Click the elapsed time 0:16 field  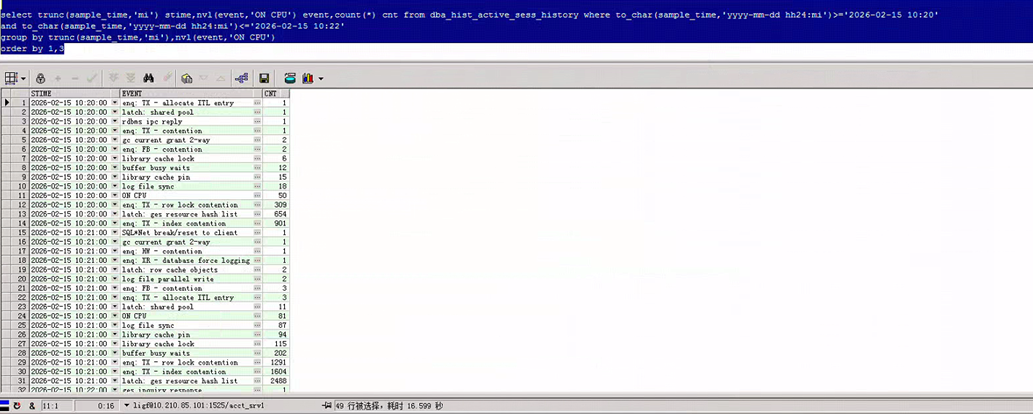tap(98, 405)
